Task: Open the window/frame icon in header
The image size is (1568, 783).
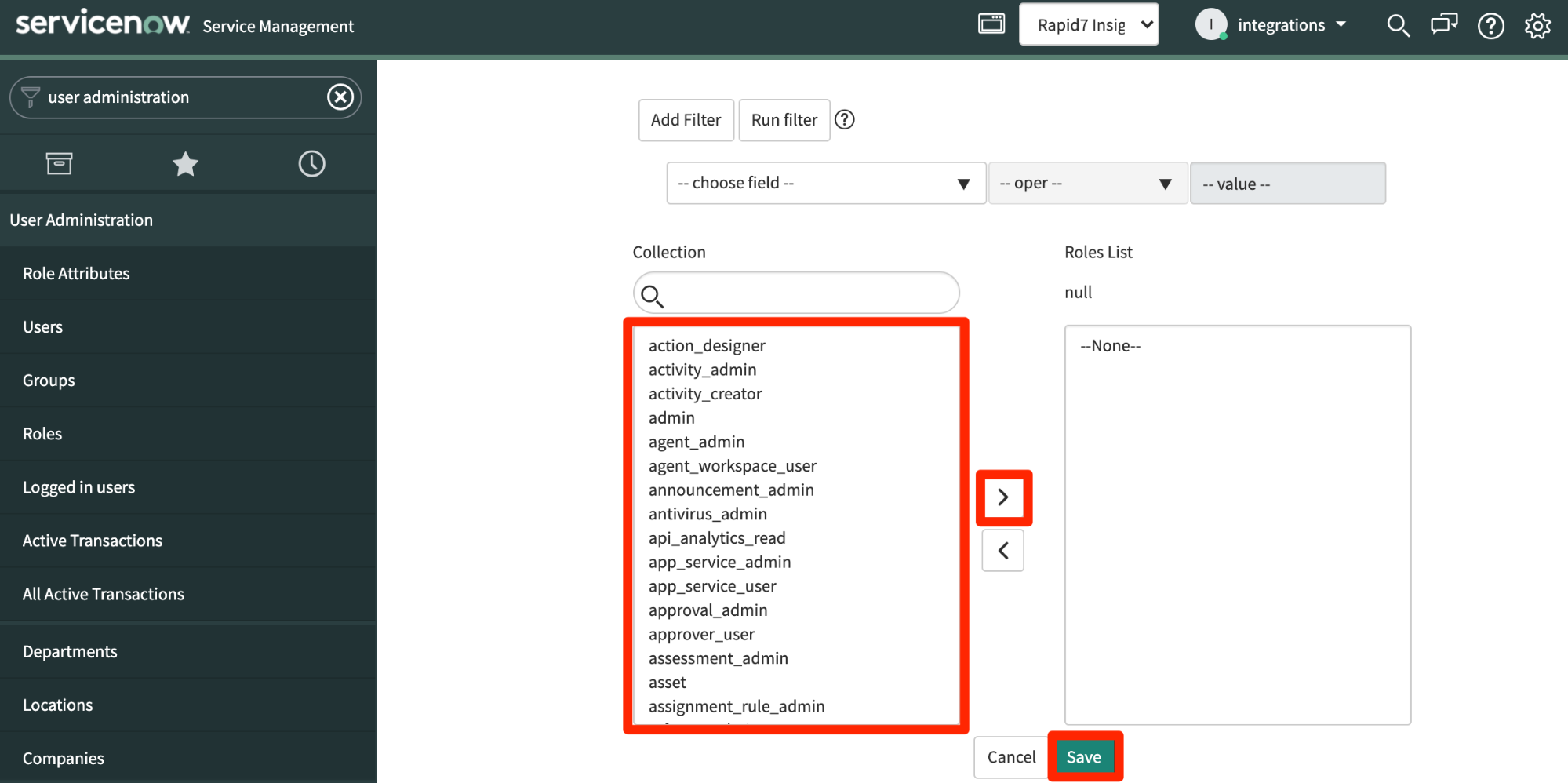Action: [991, 24]
